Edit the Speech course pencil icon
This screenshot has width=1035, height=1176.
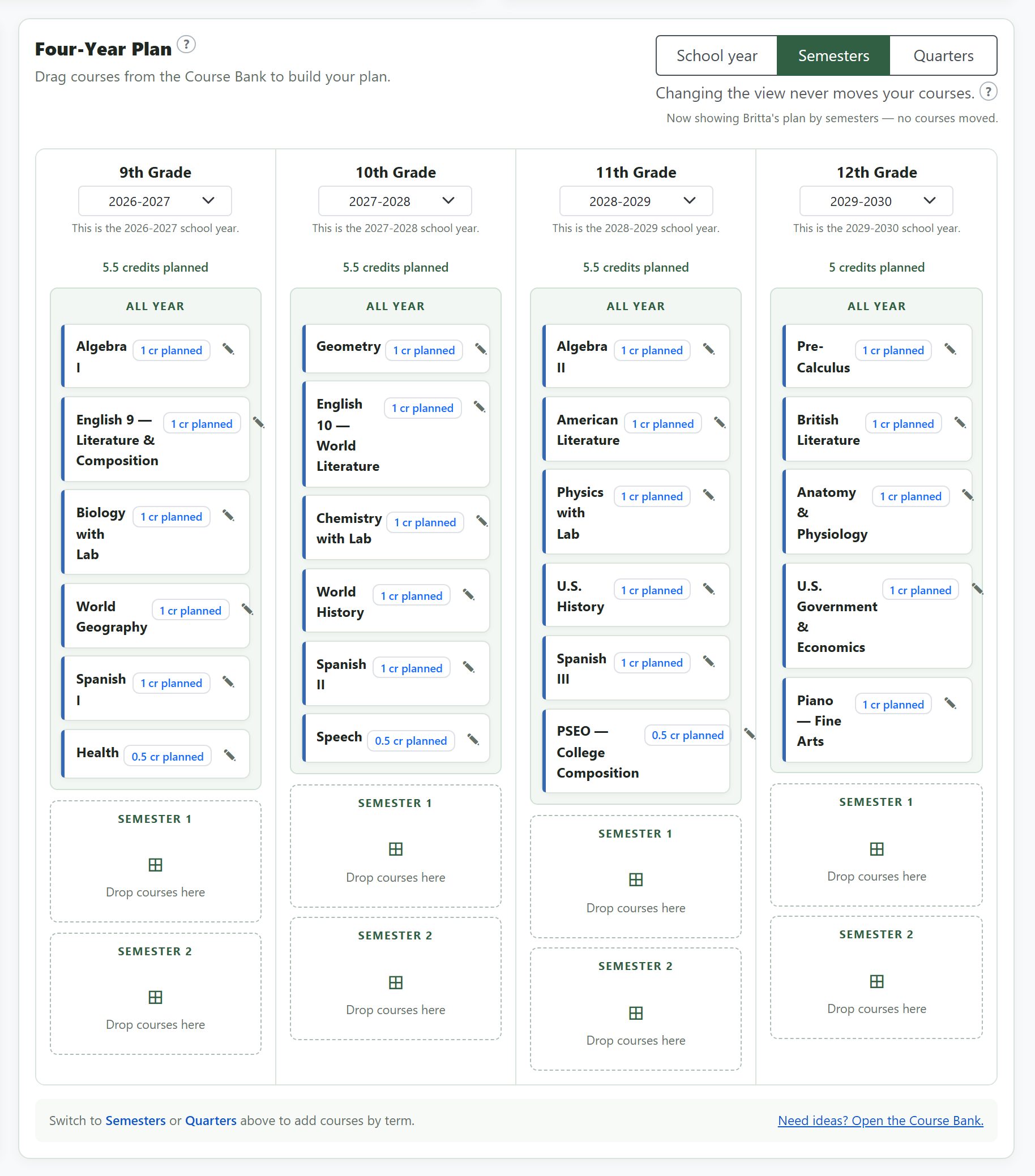click(x=473, y=740)
